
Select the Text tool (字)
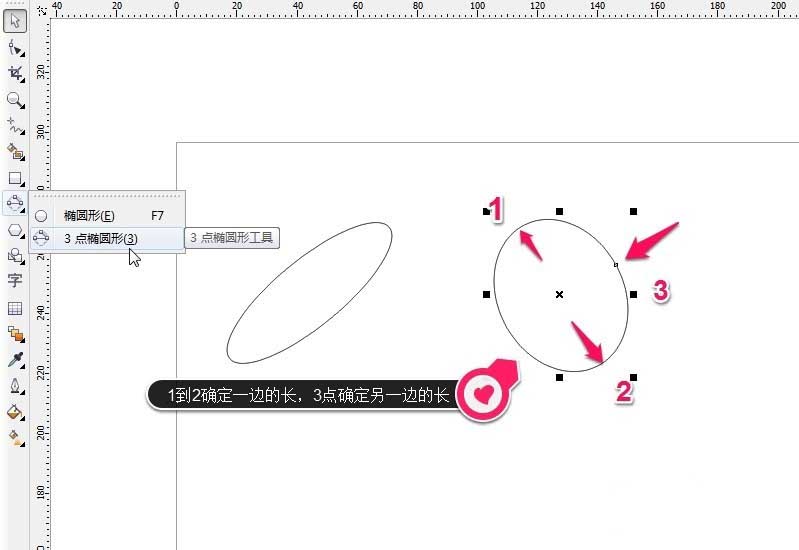[x=15, y=280]
